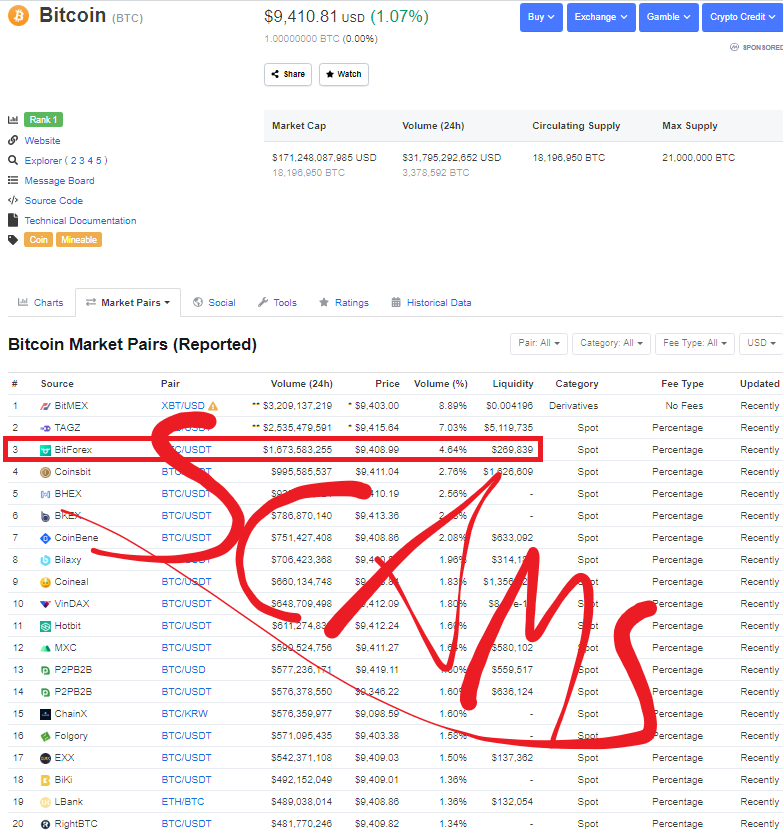Click the TAGZ exchange logo icon

(45, 428)
